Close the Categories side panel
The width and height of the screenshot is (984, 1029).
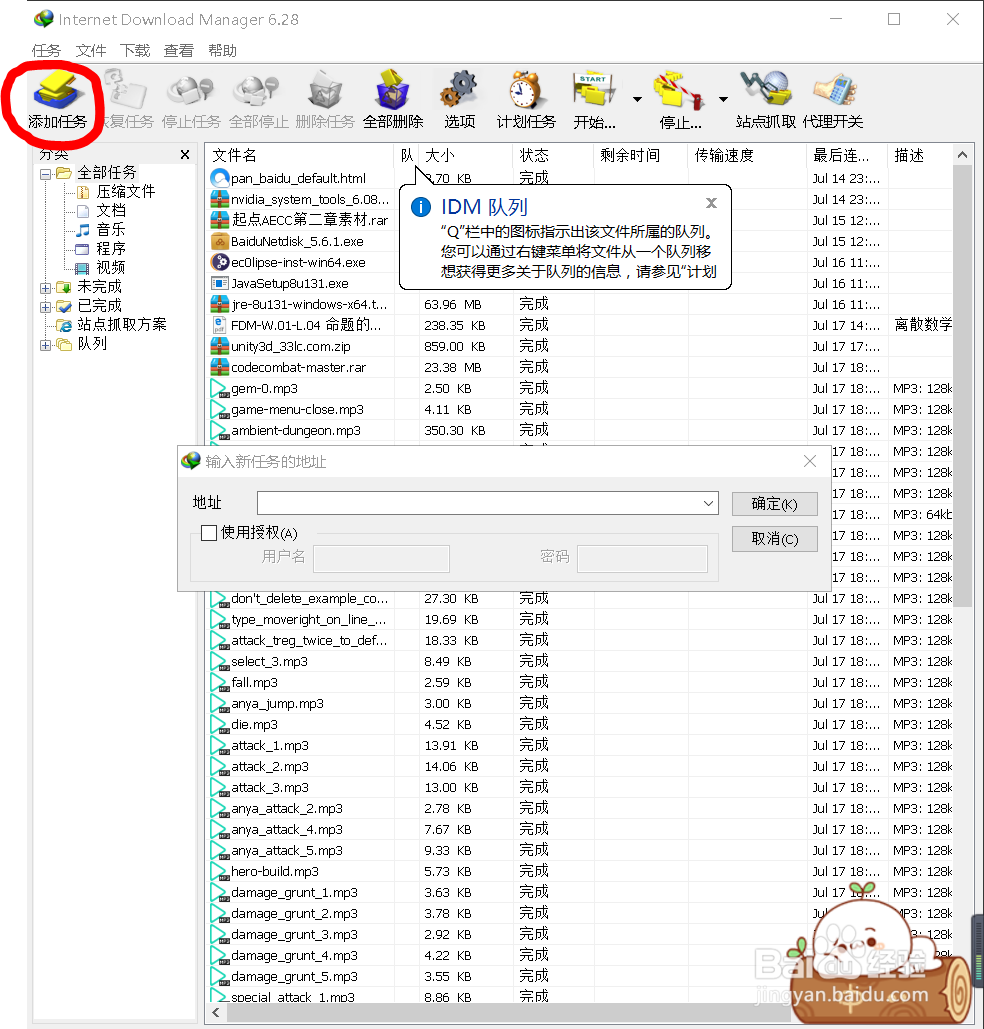pos(185,155)
